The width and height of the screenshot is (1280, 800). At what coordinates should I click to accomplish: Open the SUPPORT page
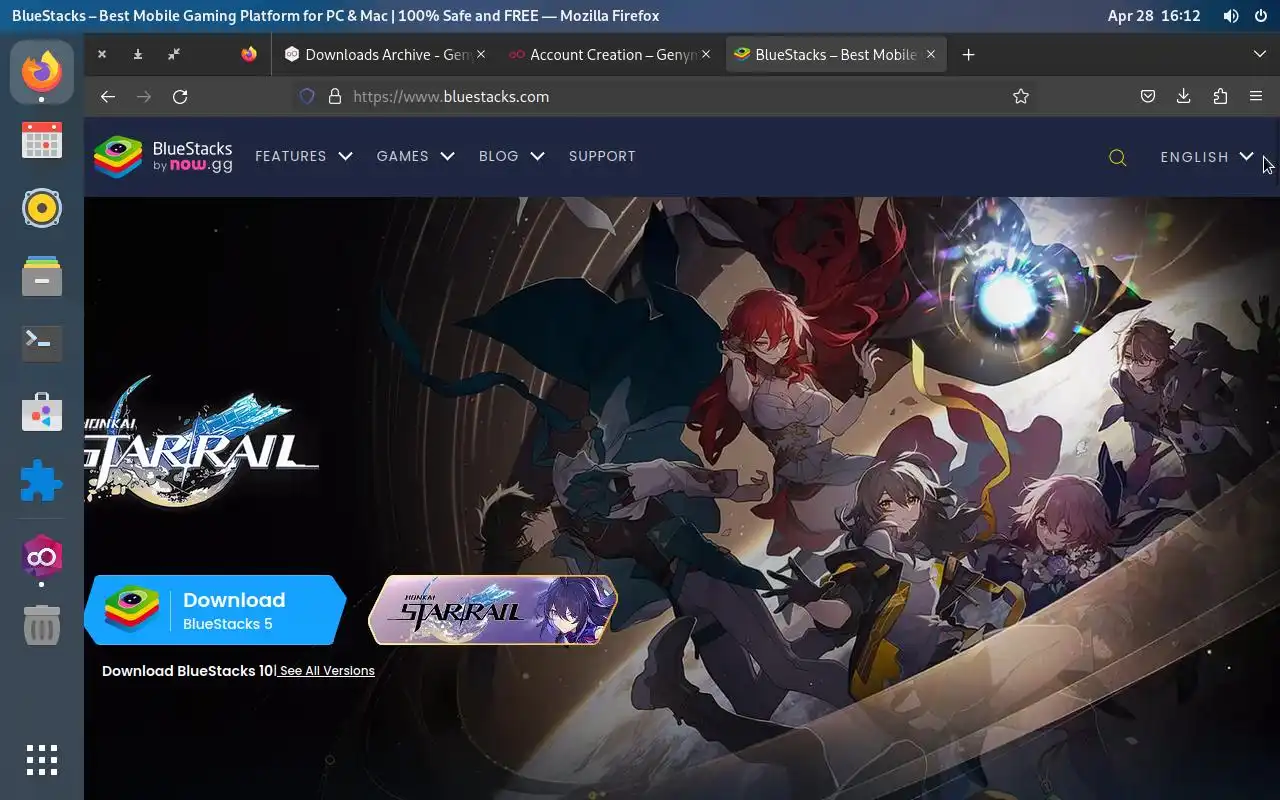pos(602,156)
